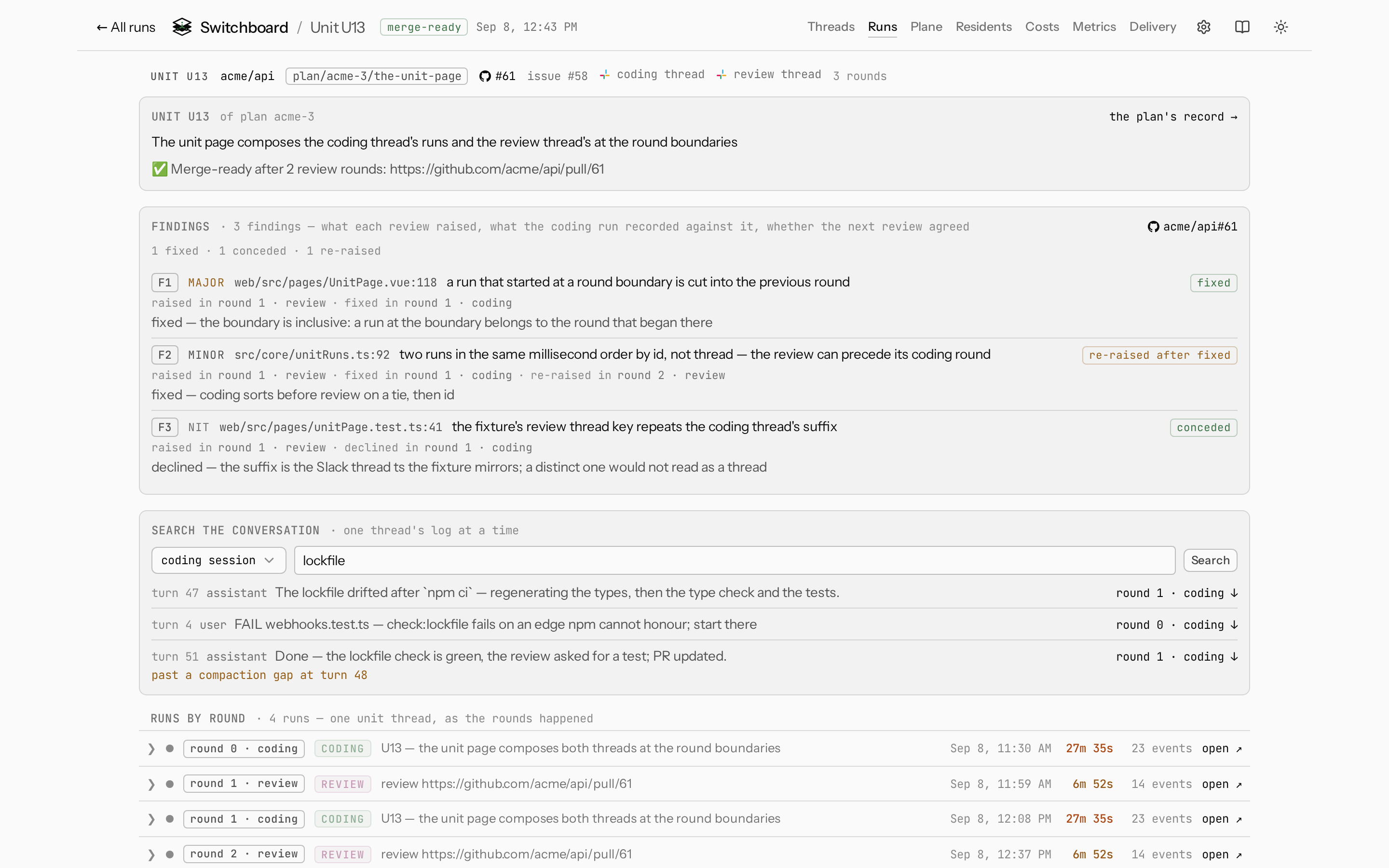Jump down arrow on turn 51 result
Screen dimensions: 1389x868
click(1234, 657)
